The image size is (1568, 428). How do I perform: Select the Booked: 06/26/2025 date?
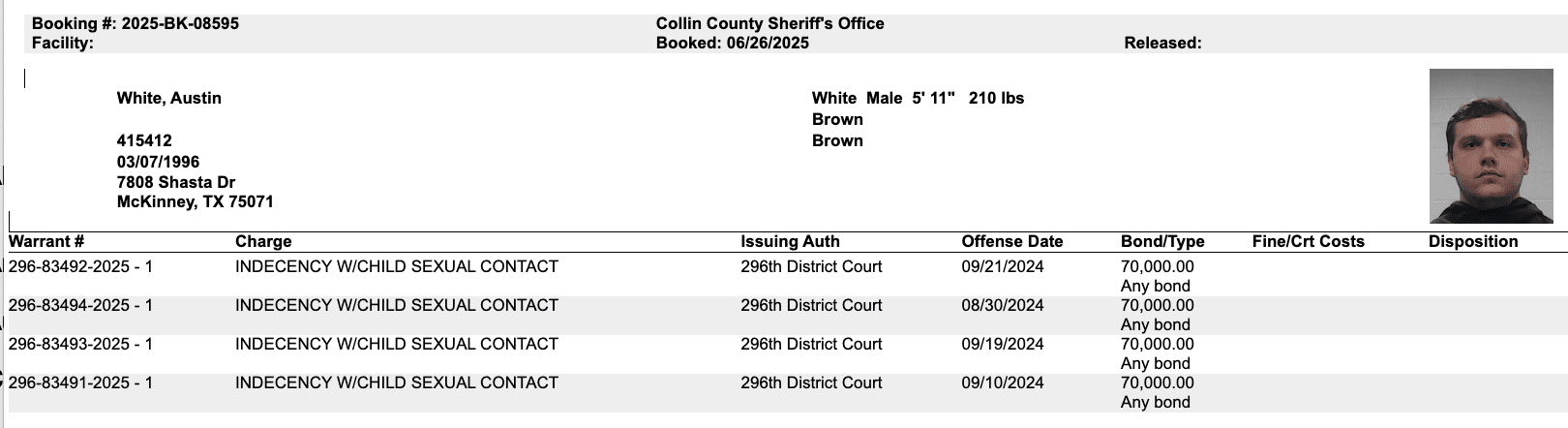[732, 43]
